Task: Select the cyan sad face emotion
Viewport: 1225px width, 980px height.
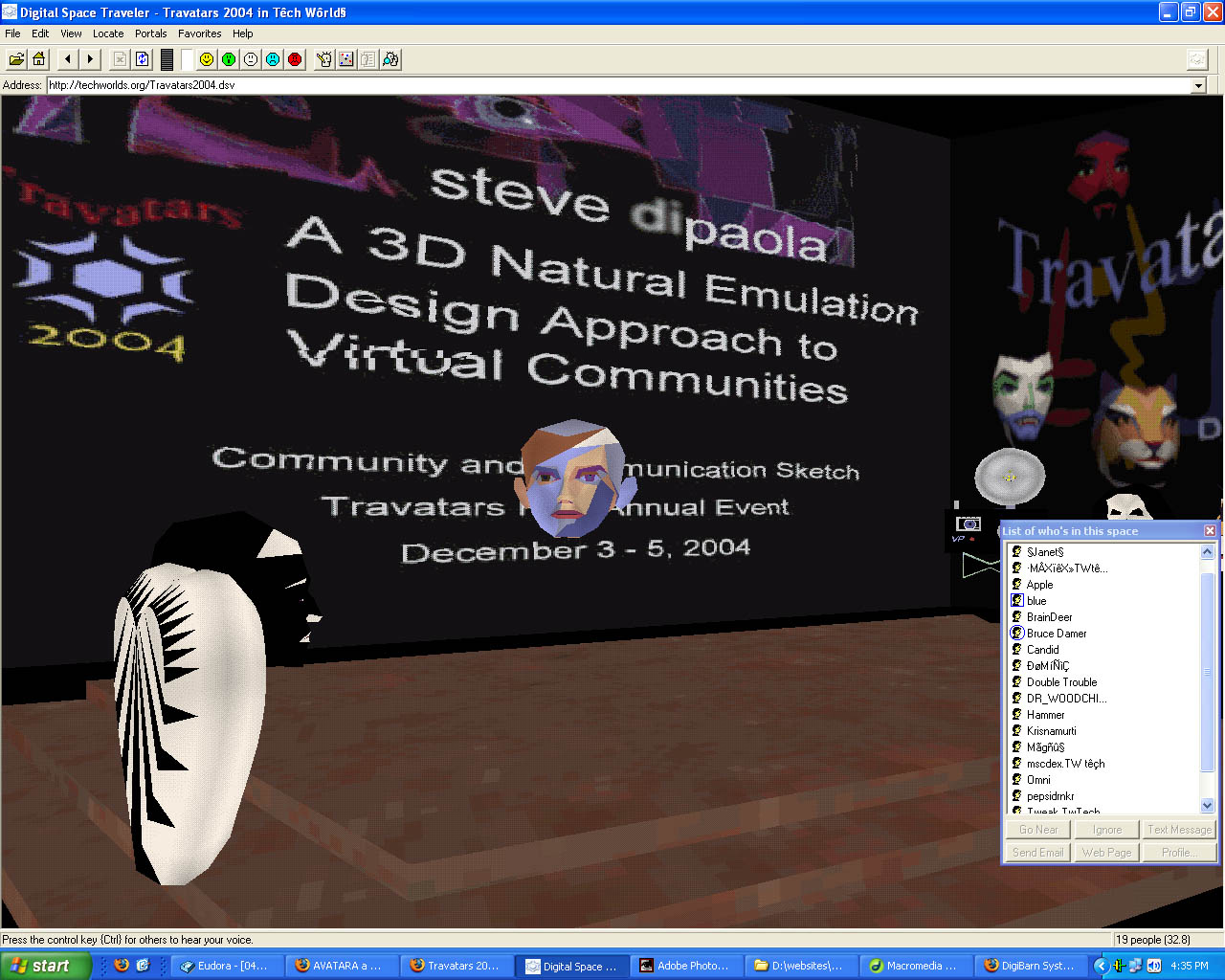Action: [273, 59]
